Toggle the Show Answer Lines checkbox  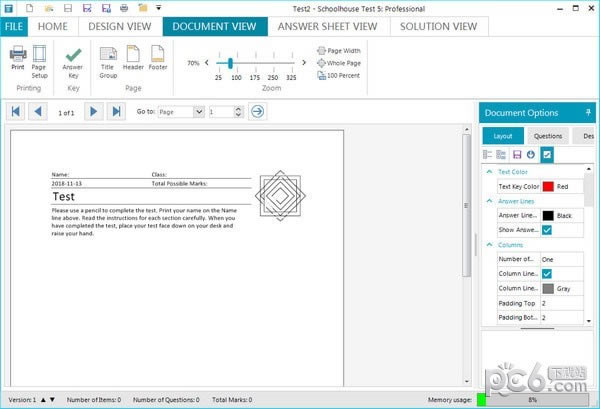(547, 230)
